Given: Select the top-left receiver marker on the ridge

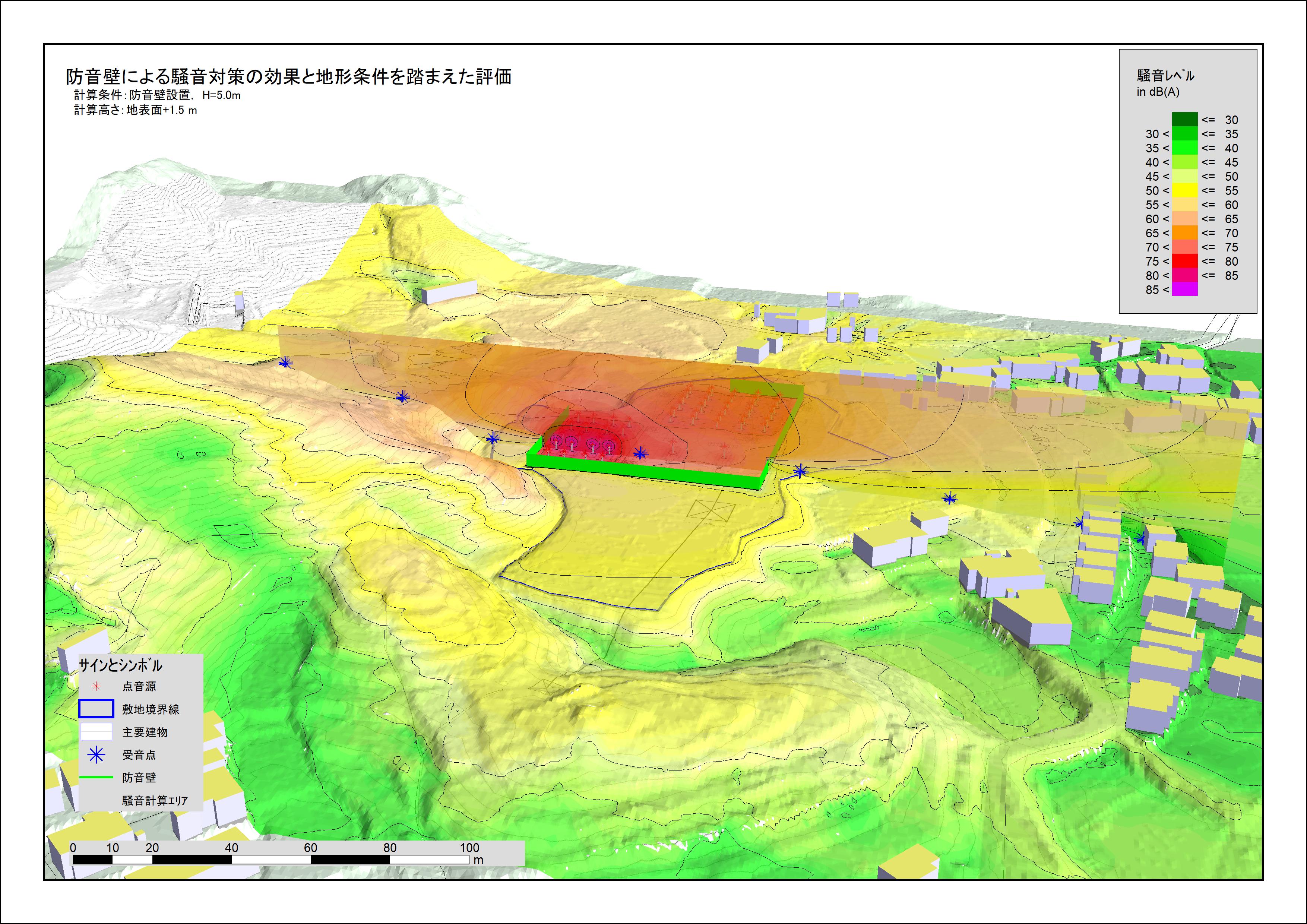Looking at the screenshot, I should point(285,363).
